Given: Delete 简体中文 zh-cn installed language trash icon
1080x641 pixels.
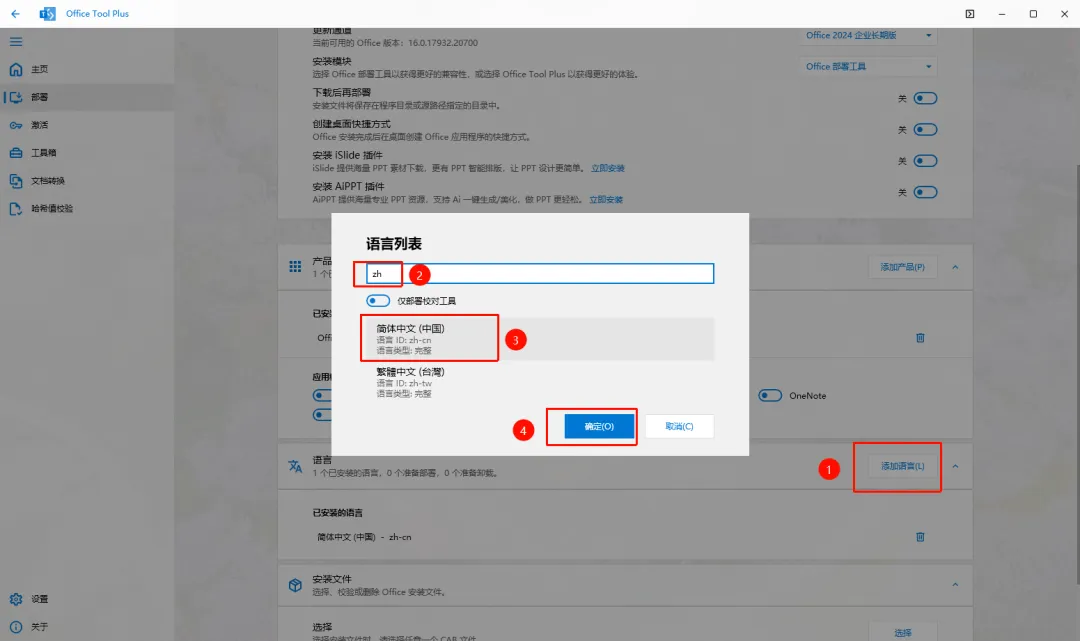Looking at the screenshot, I should pos(920,536).
